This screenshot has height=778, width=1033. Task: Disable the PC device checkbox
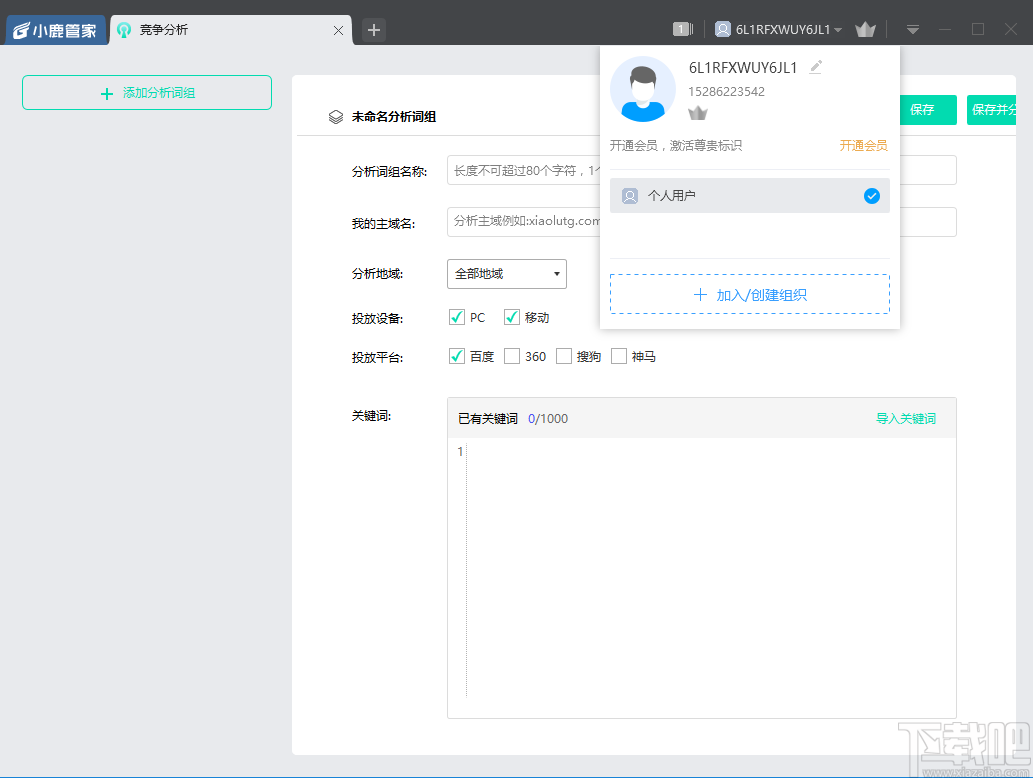click(457, 316)
